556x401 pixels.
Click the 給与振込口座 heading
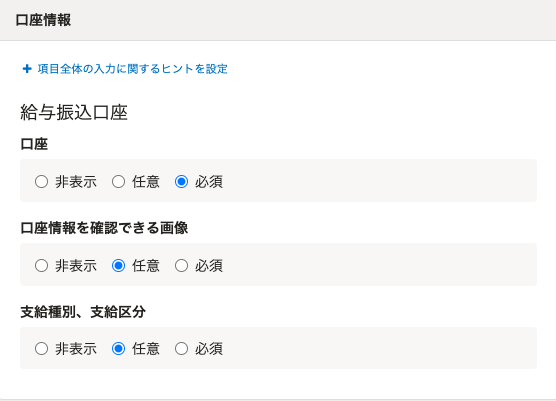[x=74, y=113]
